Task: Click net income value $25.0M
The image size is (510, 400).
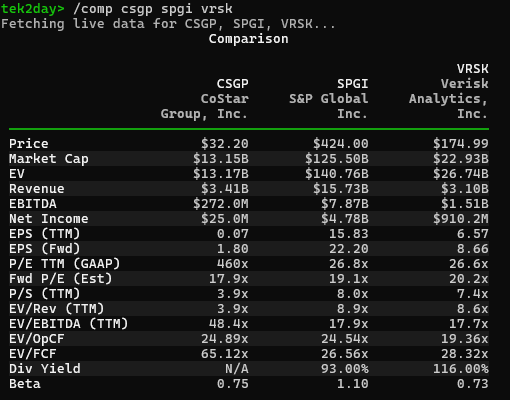Action: (224, 219)
